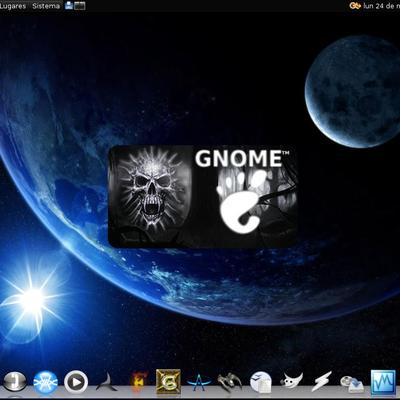Open the Lugares menu
Viewport: 400px width, 400px height.
13,6
